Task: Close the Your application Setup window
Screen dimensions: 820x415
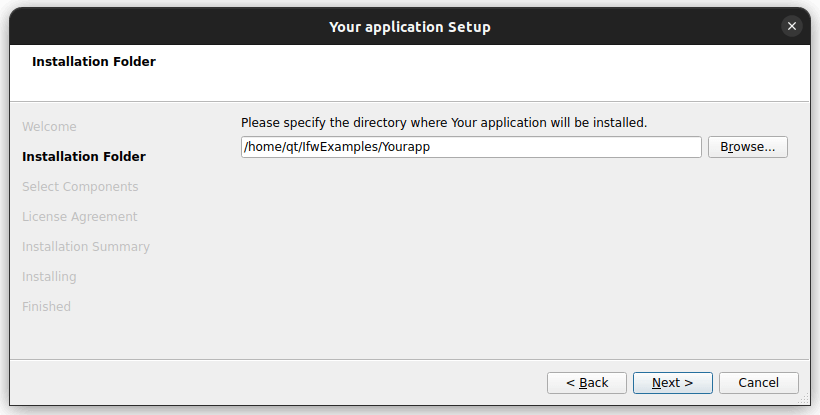Action: [x=792, y=27]
